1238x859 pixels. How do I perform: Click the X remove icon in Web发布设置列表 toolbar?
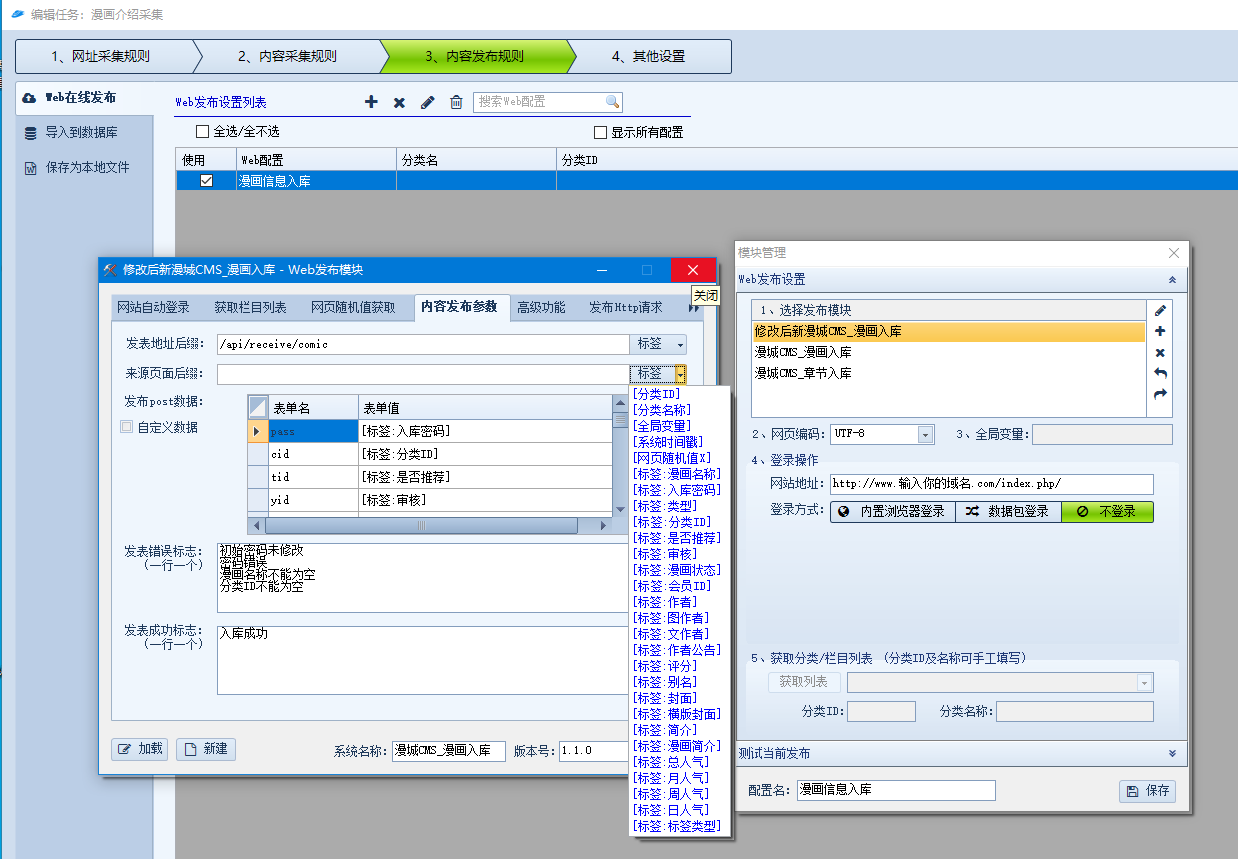[399, 102]
